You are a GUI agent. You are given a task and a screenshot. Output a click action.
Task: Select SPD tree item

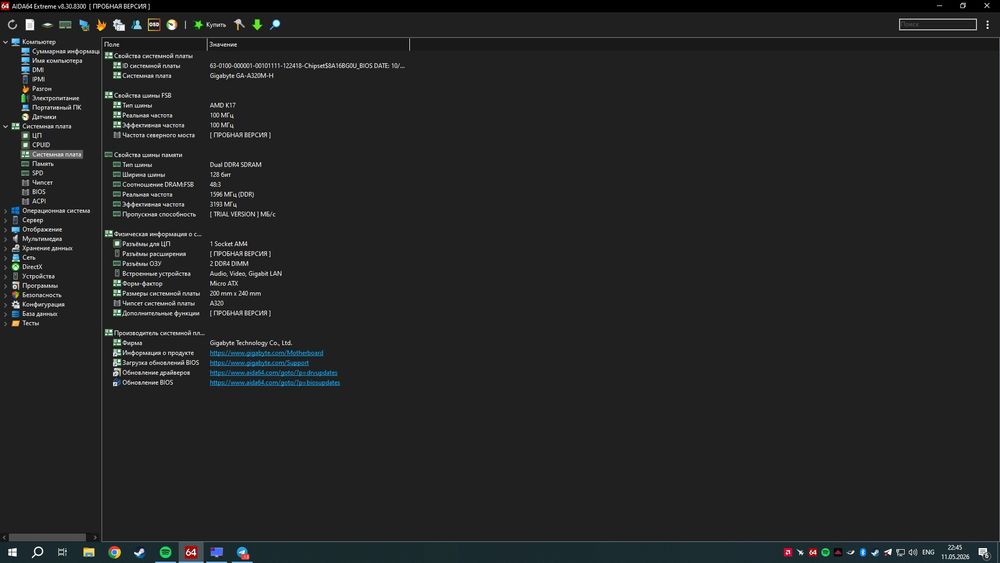tap(38, 173)
